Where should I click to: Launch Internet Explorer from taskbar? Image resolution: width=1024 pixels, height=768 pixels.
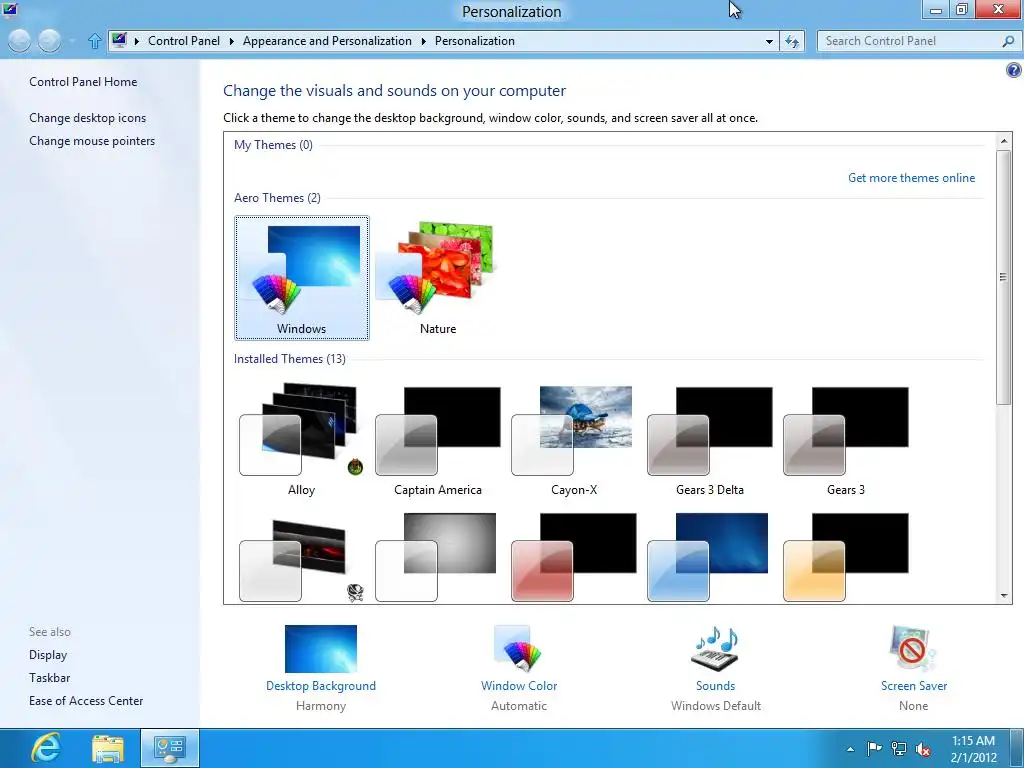pyautogui.click(x=45, y=748)
